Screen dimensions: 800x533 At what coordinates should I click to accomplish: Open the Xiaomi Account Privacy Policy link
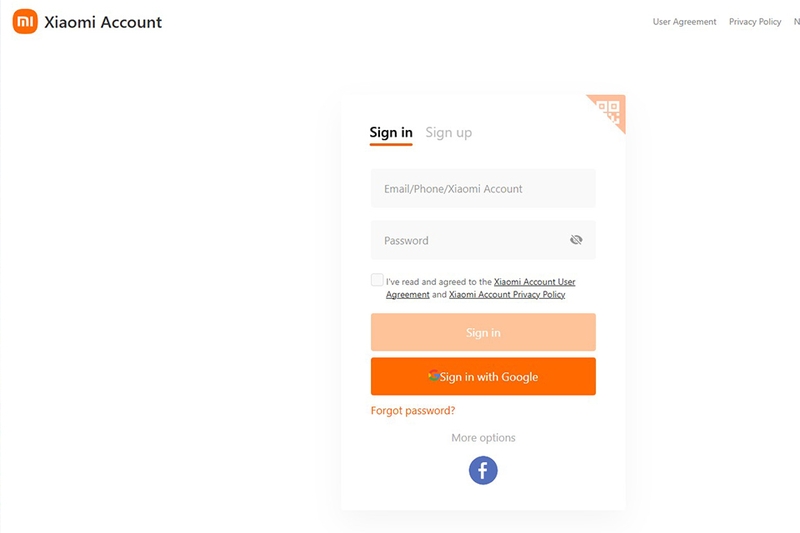507,294
